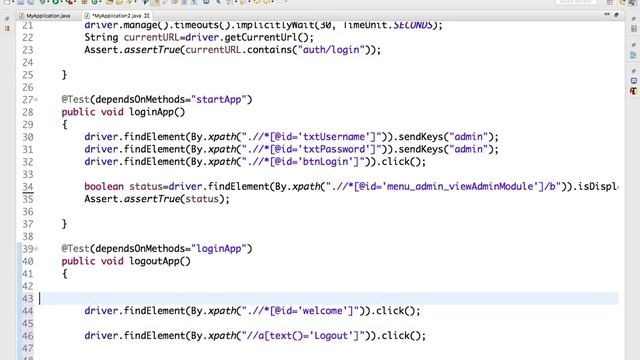The height and width of the screenshot is (360, 640).
Task: Click the opening brace on line 41
Action: coord(64,274)
